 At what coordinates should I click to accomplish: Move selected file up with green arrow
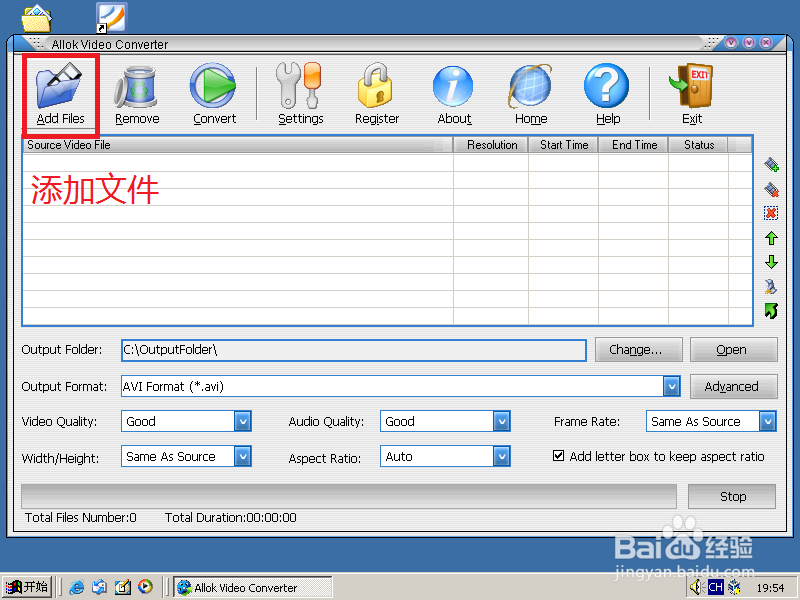coord(771,238)
